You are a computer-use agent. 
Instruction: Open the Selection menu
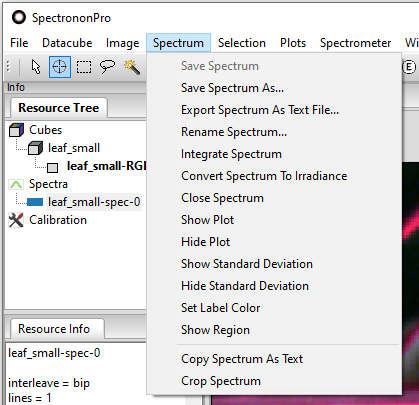tap(242, 43)
